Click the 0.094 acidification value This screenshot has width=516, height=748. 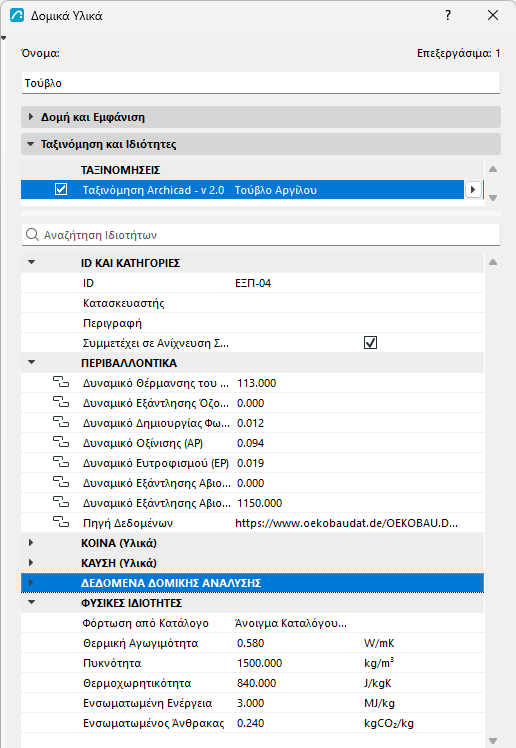pyautogui.click(x=250, y=443)
